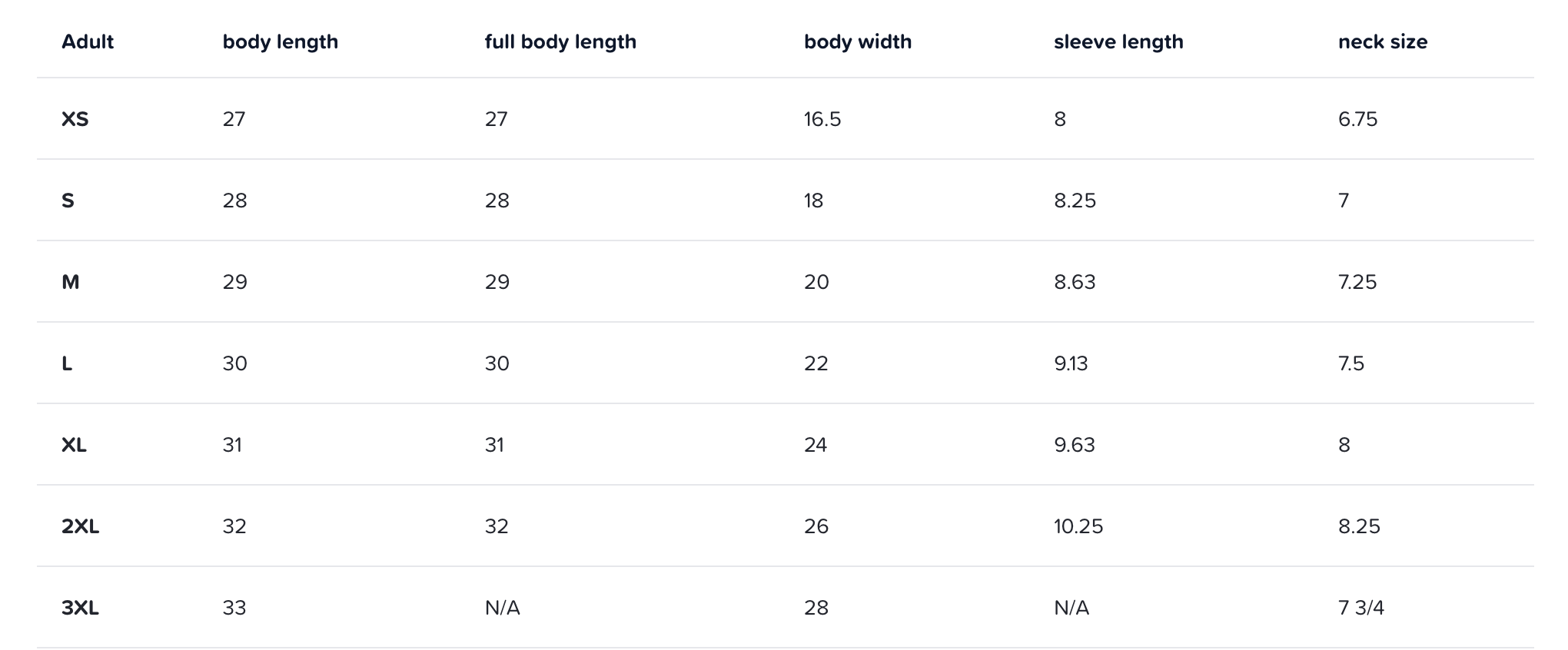This screenshot has height=650, width=1568.
Task: Click the 6.75 neck size value
Action: click(1357, 119)
